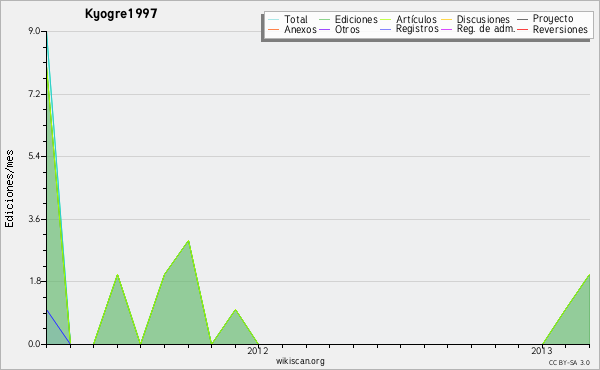The height and width of the screenshot is (370, 600).
Task: Click the Ediciones/mes axis label
Action: (9, 189)
